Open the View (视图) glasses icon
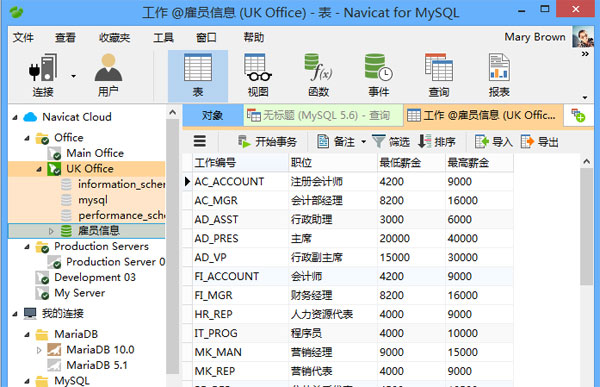600x387 pixels. [258, 75]
